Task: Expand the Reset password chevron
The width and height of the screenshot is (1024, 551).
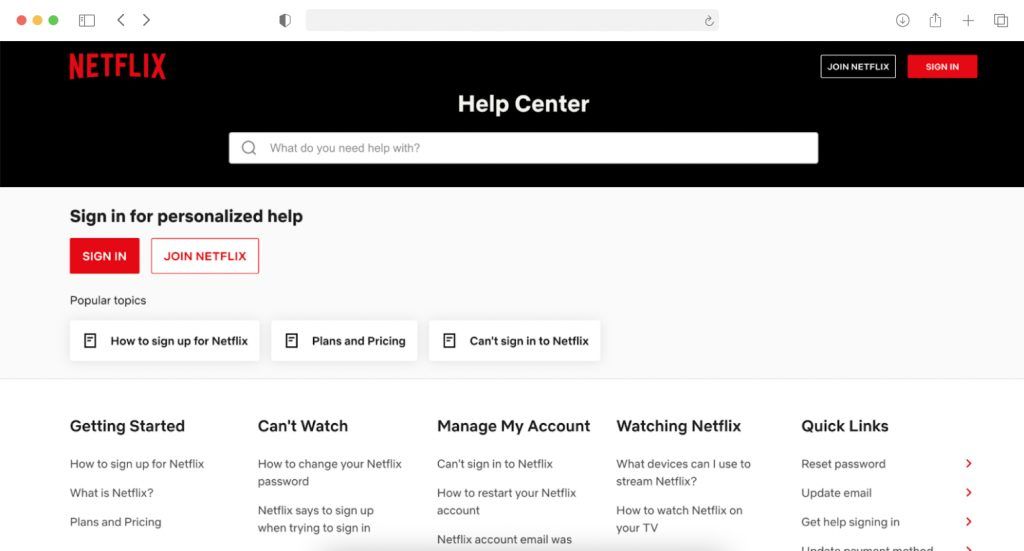Action: pyautogui.click(x=968, y=464)
